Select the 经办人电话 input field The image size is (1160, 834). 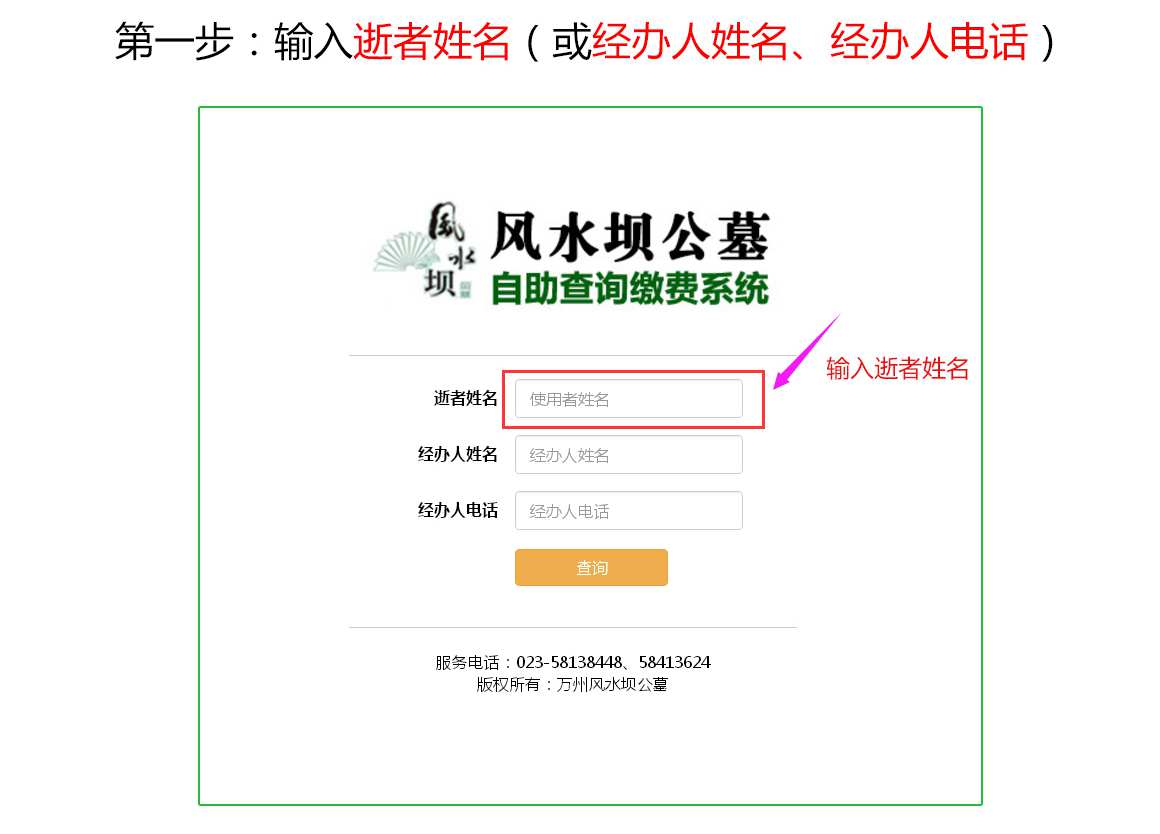click(x=628, y=511)
